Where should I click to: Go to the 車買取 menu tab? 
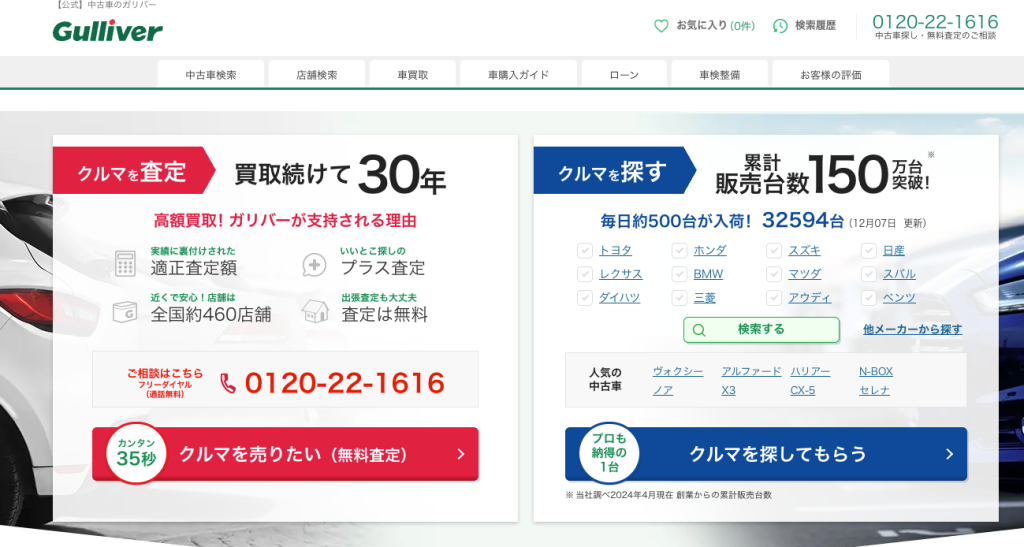[x=412, y=74]
